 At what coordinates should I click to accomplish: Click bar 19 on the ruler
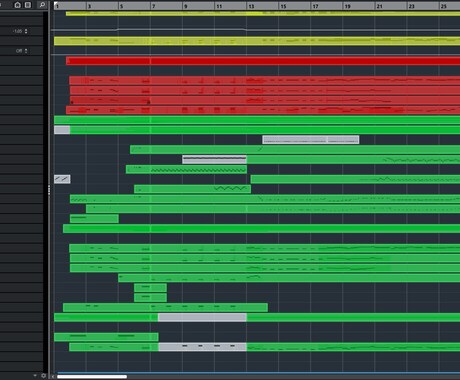[347, 6]
